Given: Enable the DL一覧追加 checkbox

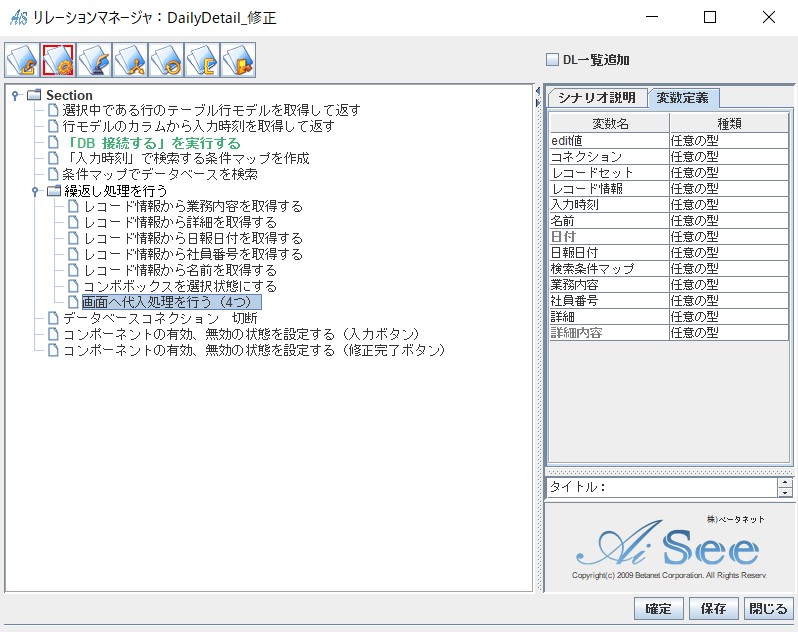Looking at the screenshot, I should pyautogui.click(x=552, y=60).
